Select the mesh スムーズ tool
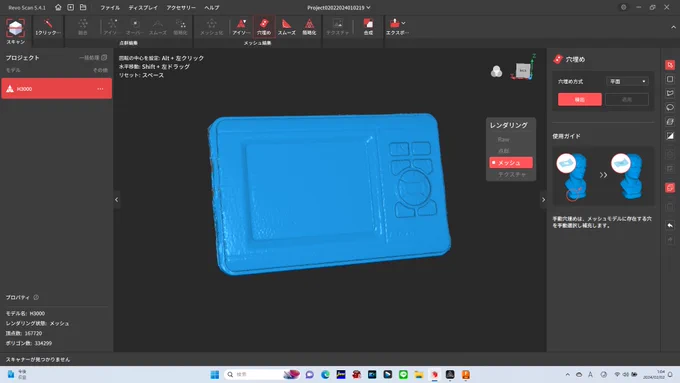 coord(286,27)
